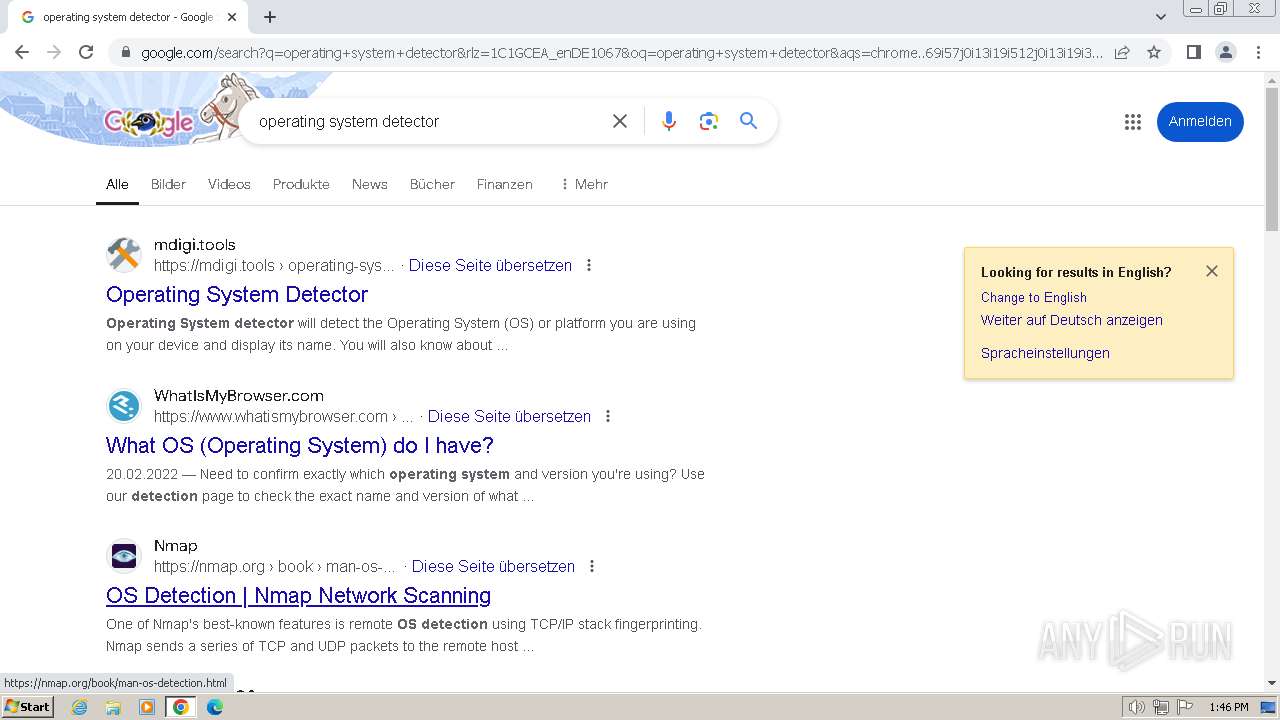Submit search with the magnifier icon
Image resolution: width=1280 pixels, height=720 pixels.
pos(748,121)
